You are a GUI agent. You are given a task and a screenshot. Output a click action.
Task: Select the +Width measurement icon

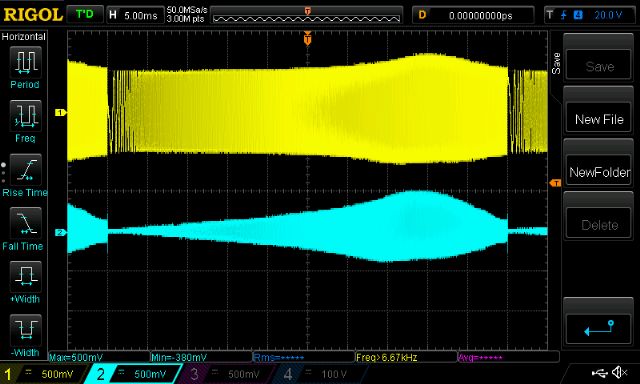pos(25,277)
